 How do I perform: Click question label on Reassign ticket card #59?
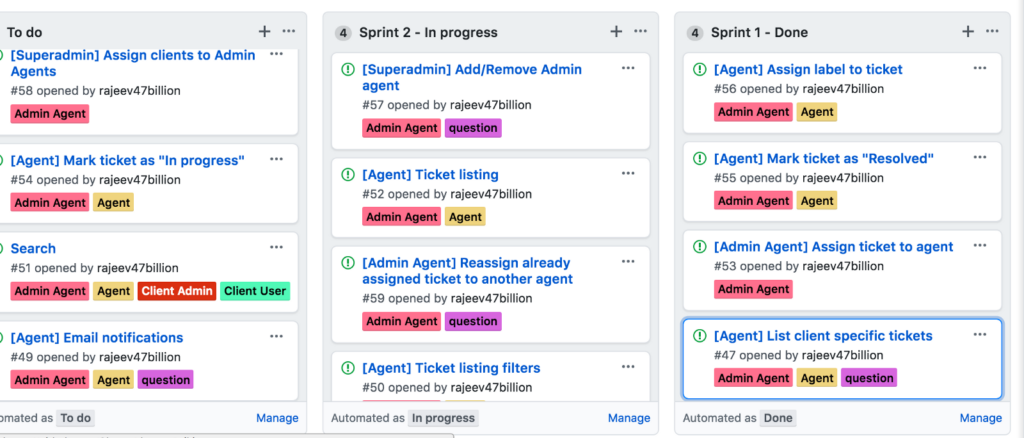click(473, 321)
